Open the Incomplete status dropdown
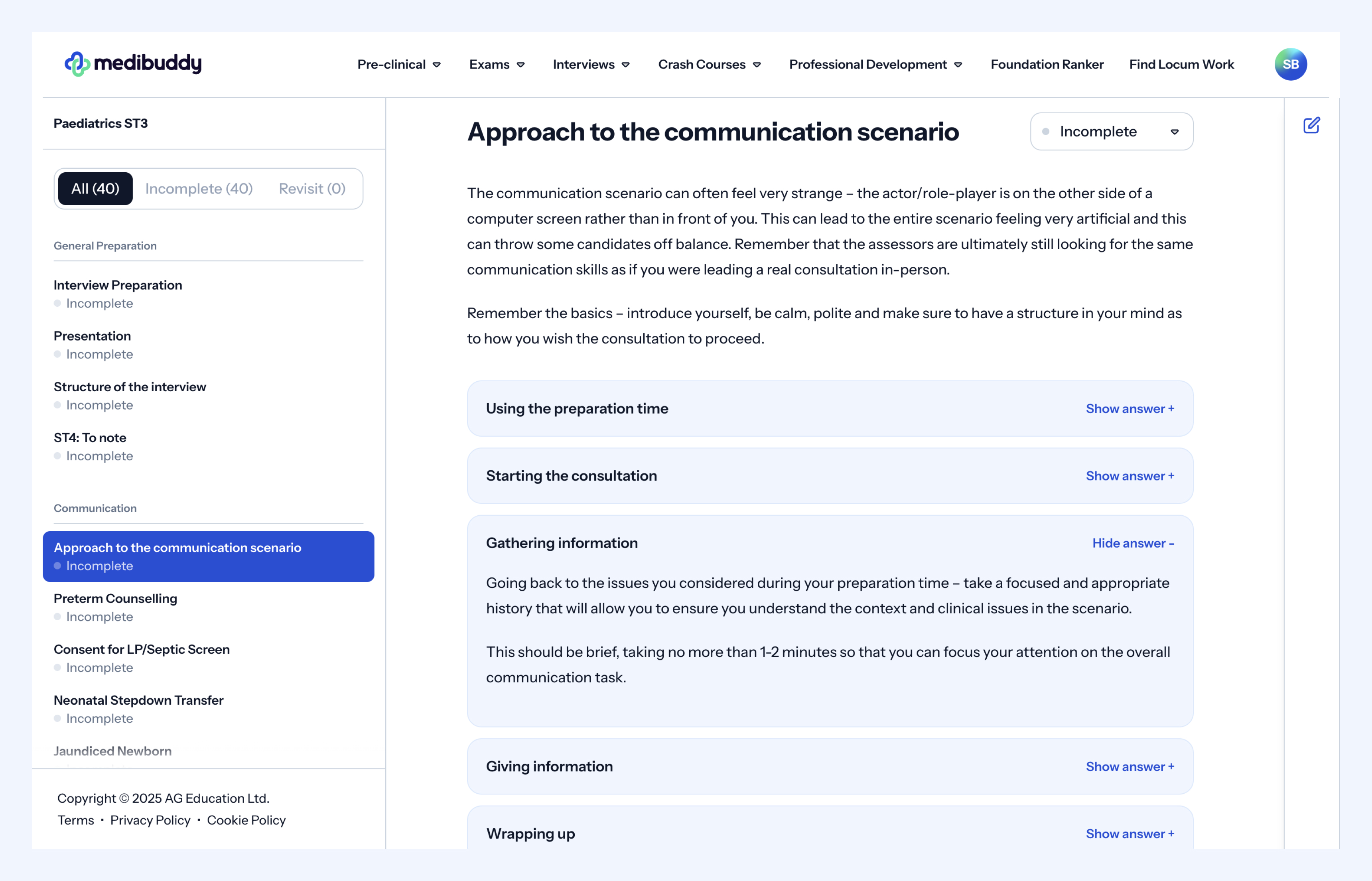Viewport: 1372px width, 881px height. pyautogui.click(x=1111, y=132)
